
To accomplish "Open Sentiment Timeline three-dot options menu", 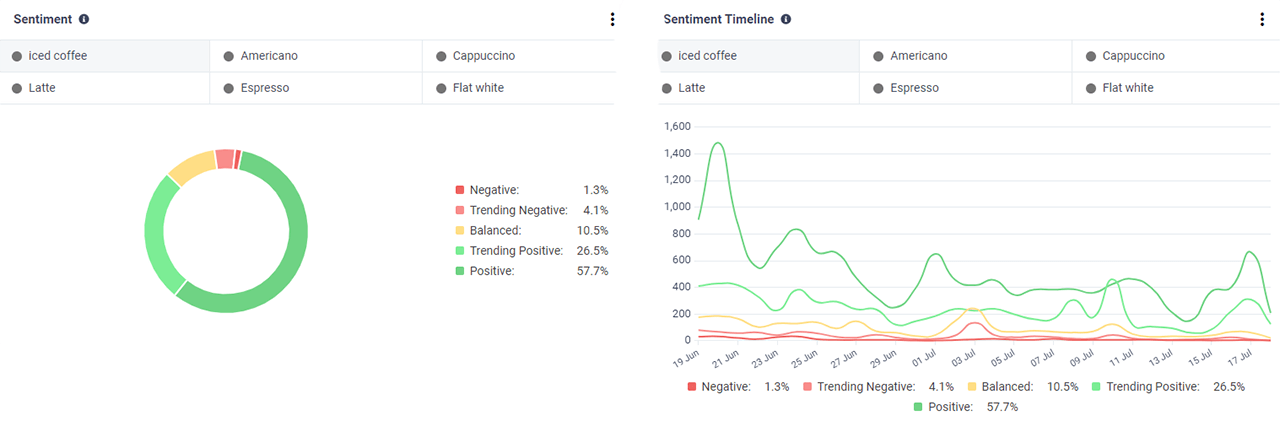I will click(1262, 19).
